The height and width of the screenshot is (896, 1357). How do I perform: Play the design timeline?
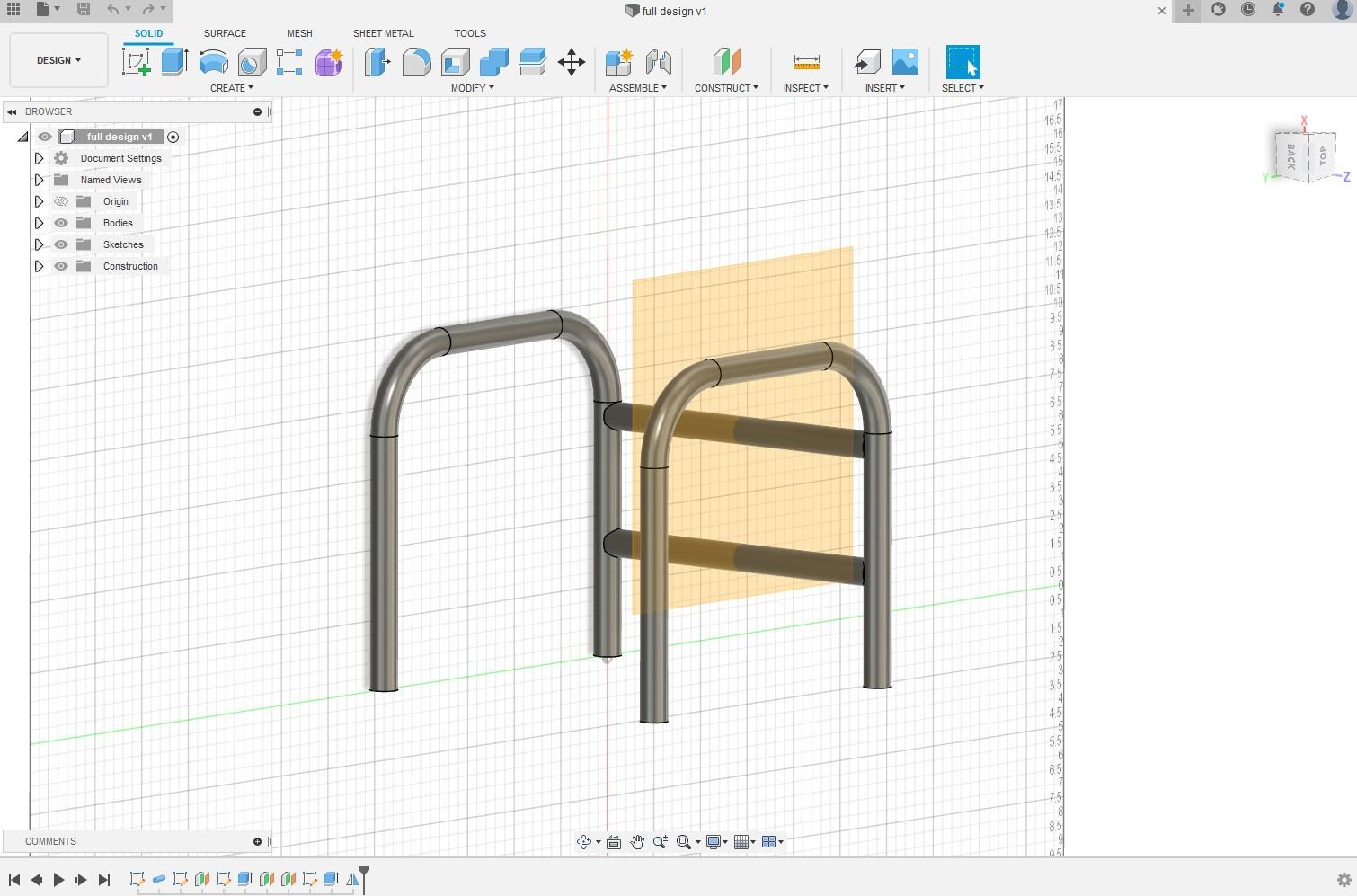pos(58,880)
